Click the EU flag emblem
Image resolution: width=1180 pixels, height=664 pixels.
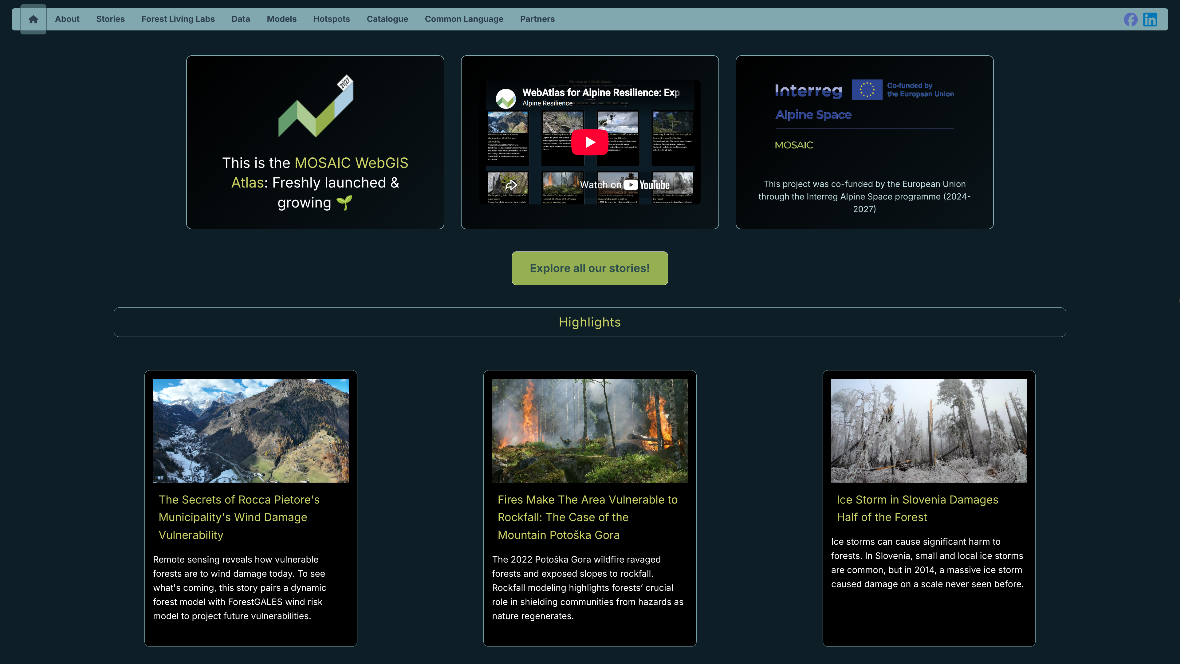867,90
